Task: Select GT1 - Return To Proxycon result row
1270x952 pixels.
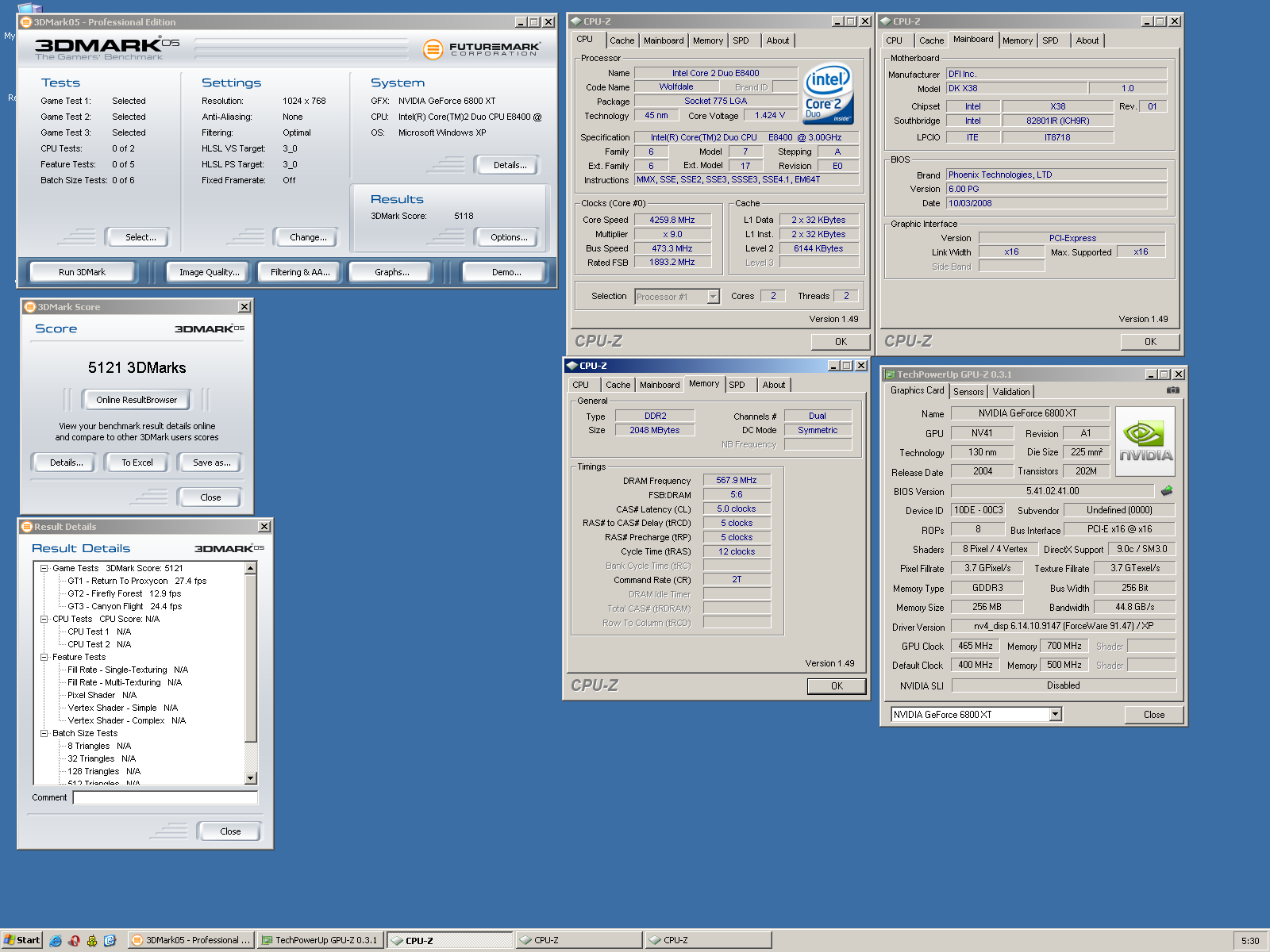Action: click(x=137, y=581)
